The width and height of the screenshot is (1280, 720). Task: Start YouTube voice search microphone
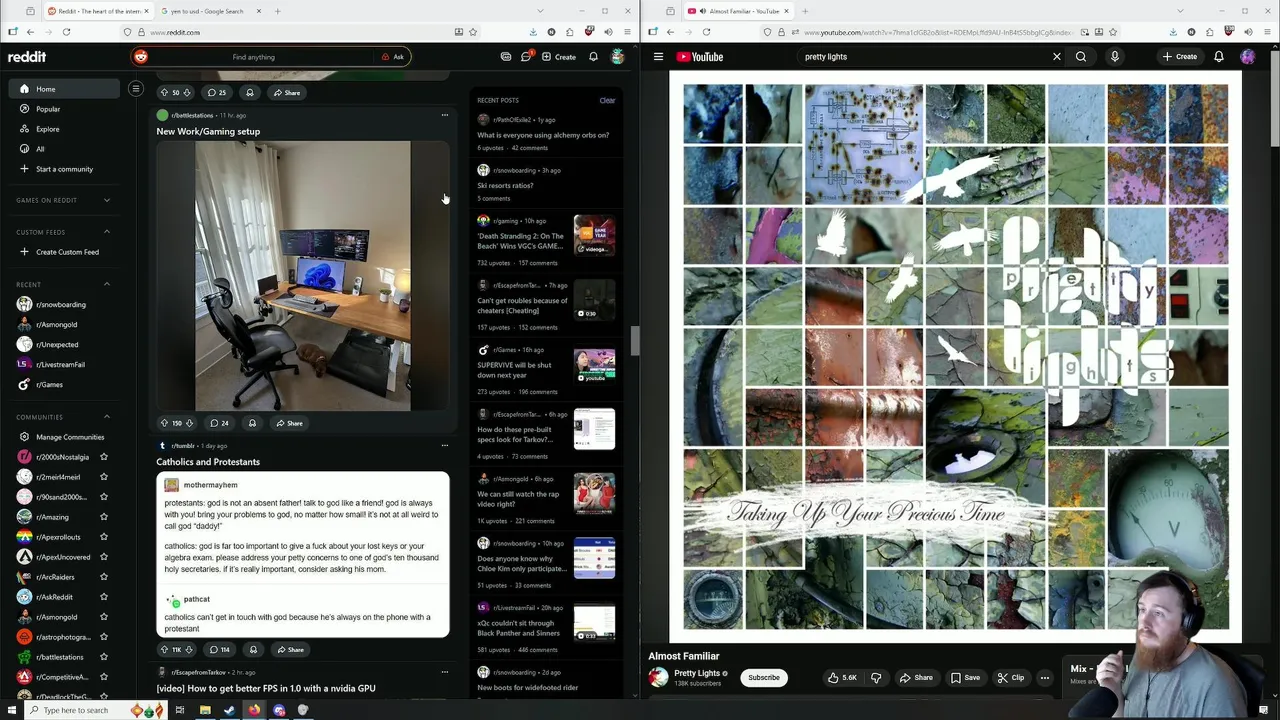click(1115, 57)
